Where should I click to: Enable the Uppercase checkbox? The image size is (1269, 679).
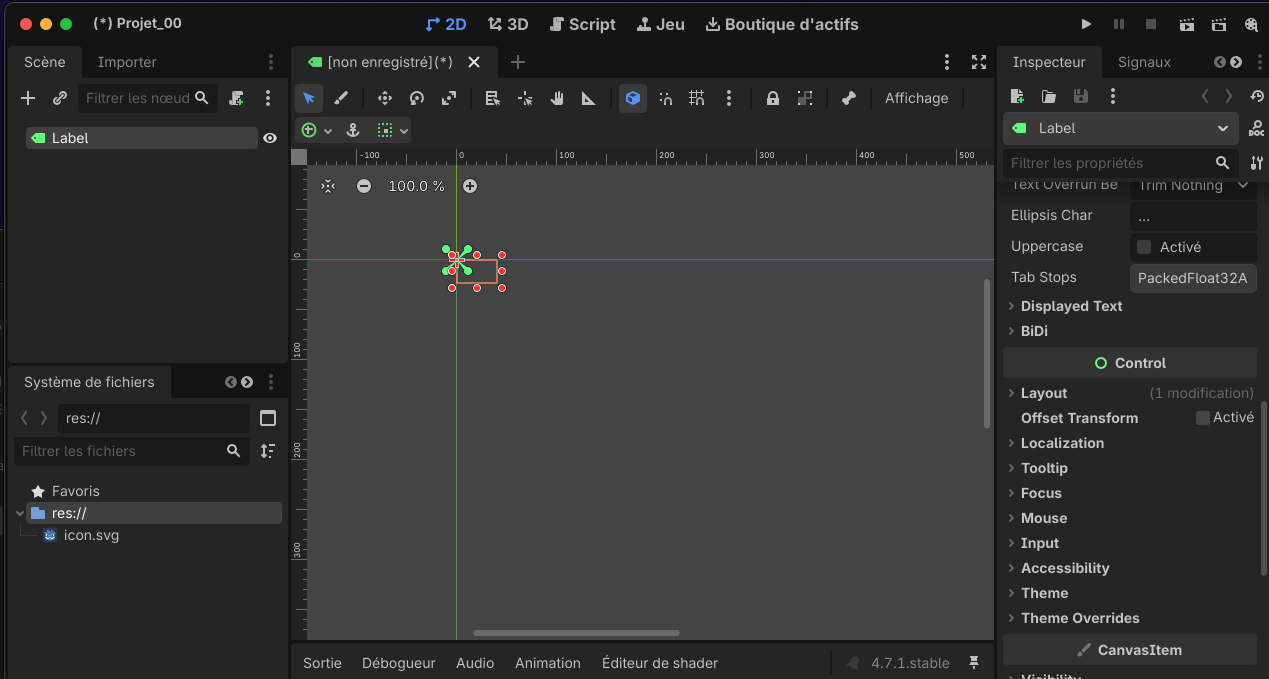pos(1144,247)
